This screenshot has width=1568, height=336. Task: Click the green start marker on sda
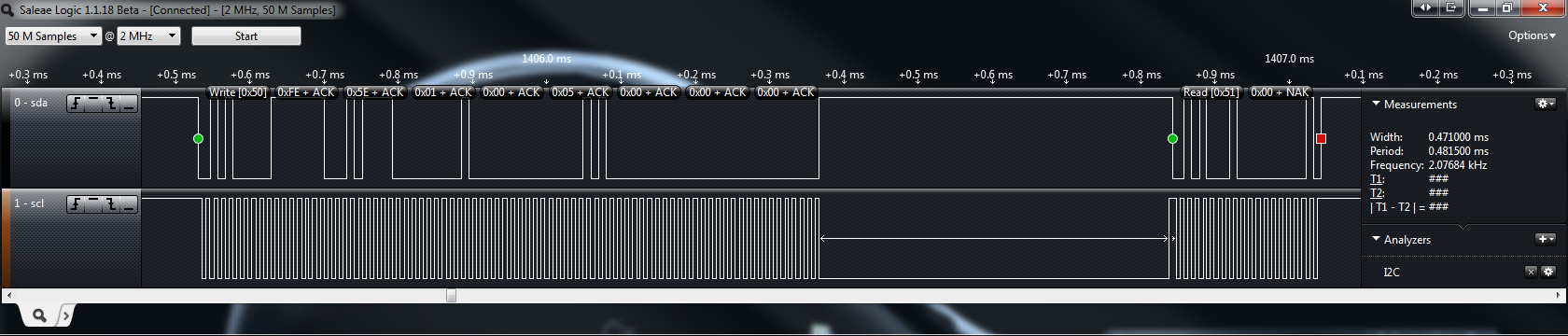198,138
